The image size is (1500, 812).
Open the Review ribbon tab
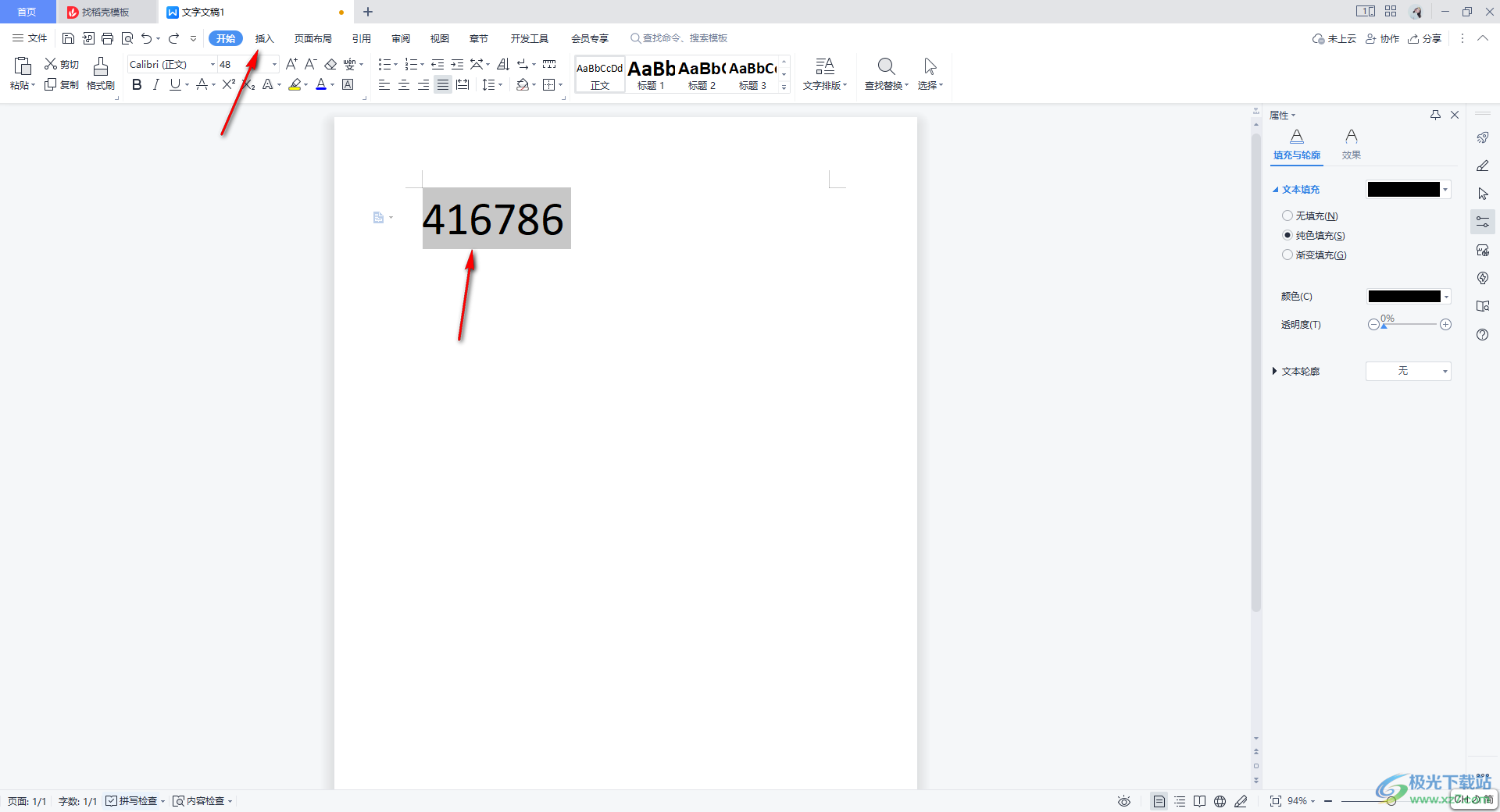pyautogui.click(x=401, y=38)
